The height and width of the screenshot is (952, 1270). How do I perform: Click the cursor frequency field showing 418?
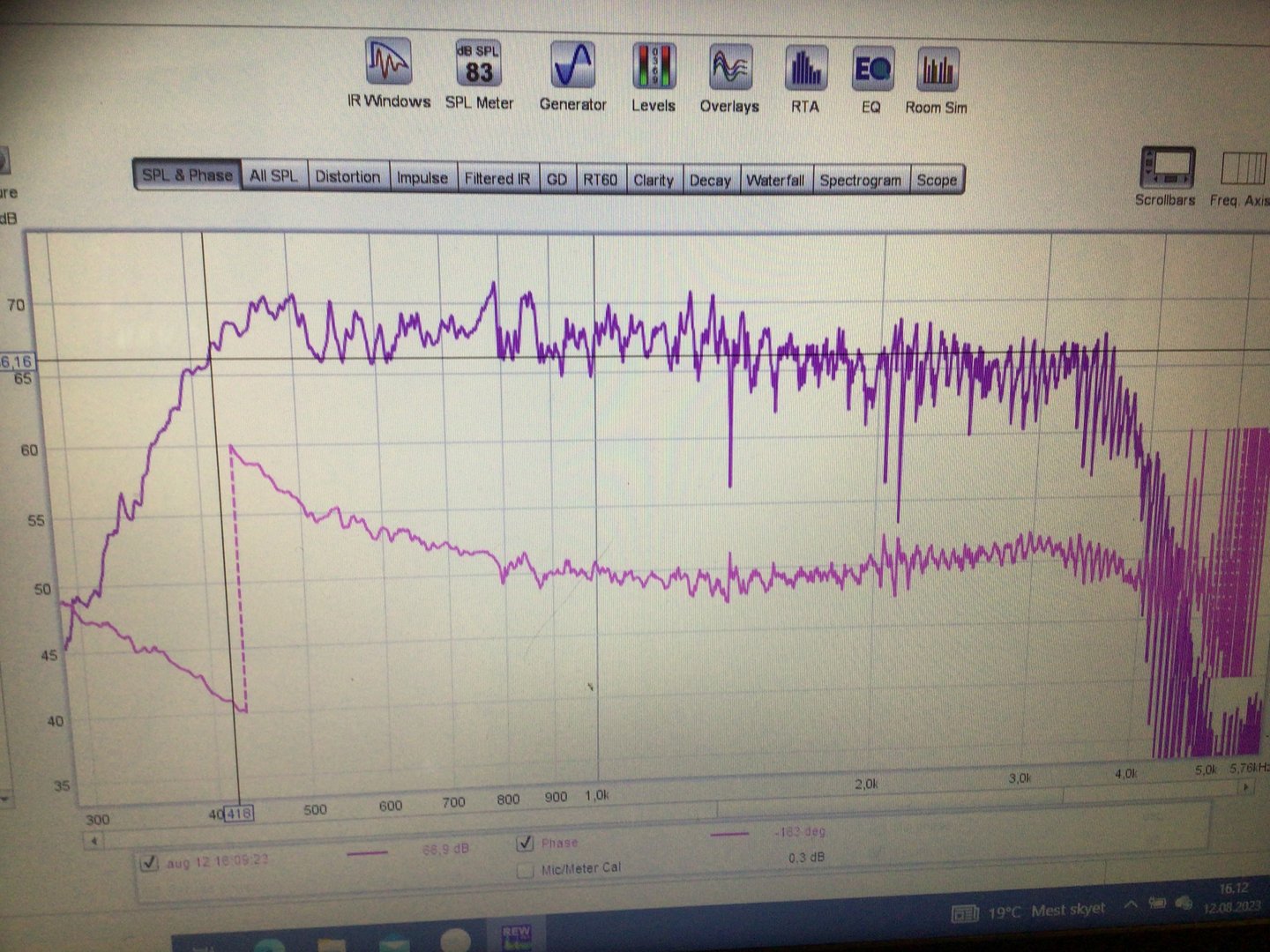tap(238, 813)
